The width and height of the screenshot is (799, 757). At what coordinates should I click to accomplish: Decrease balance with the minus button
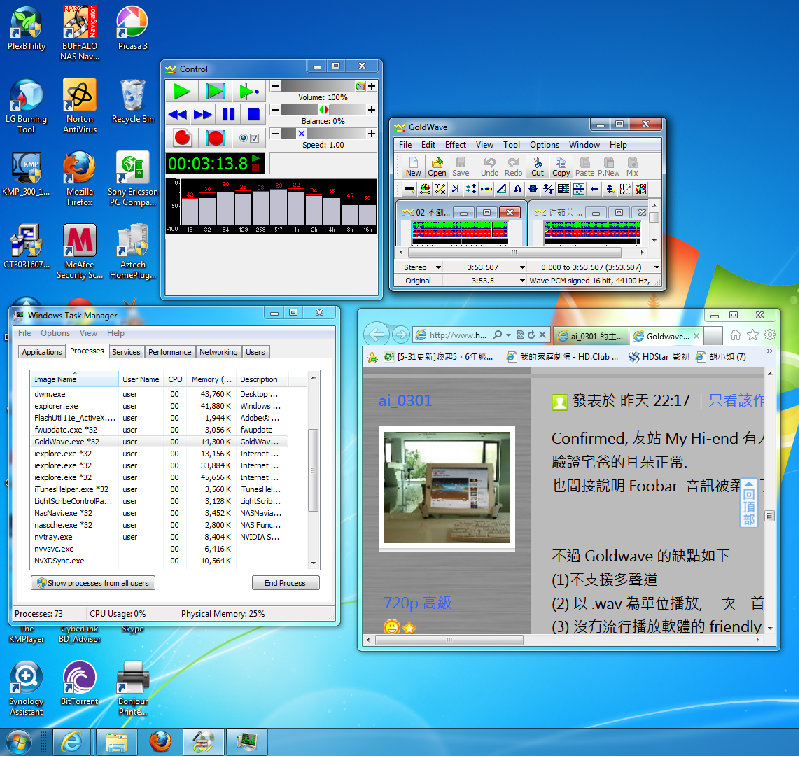275,110
